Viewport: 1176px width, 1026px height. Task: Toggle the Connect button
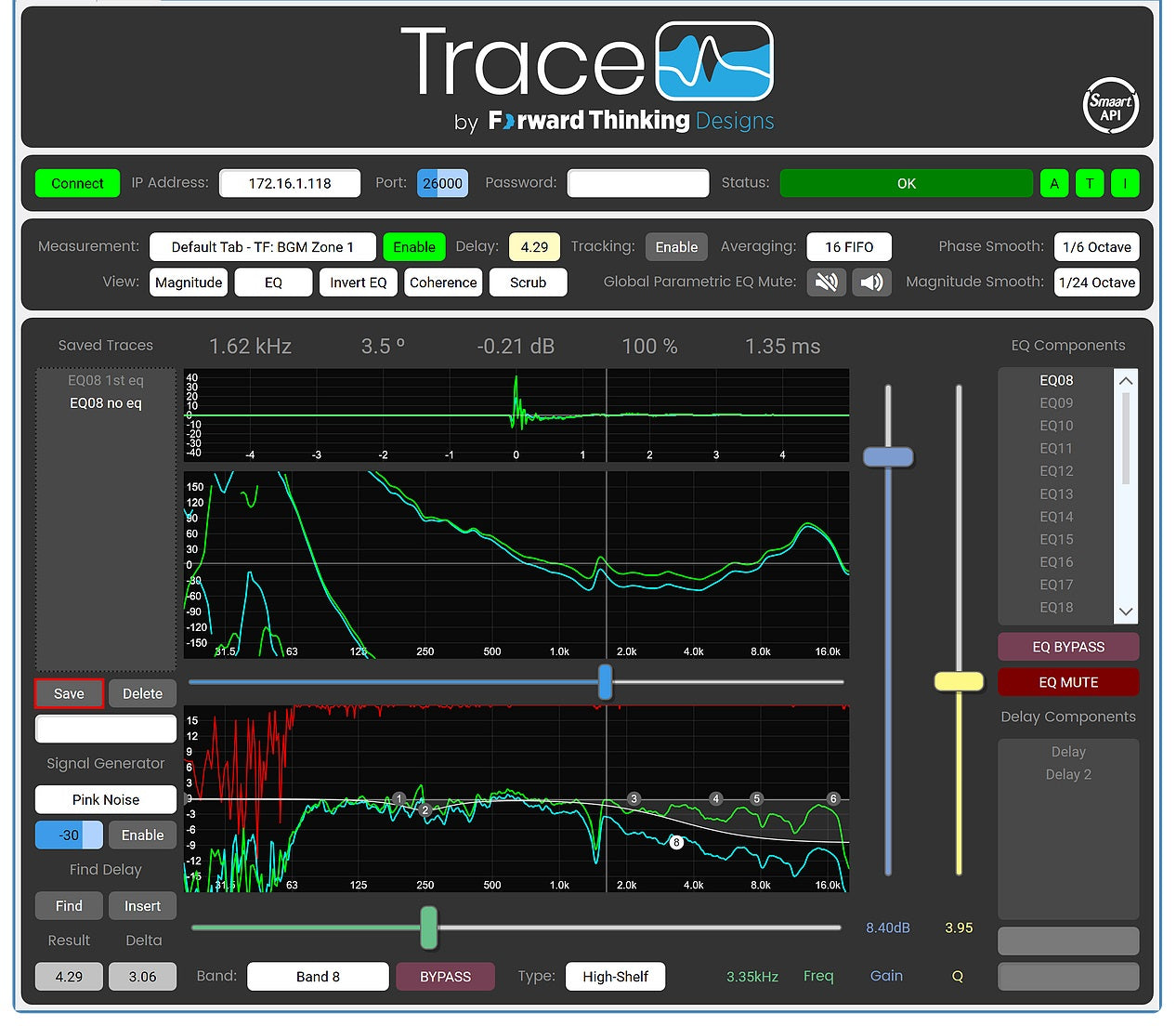point(77,183)
